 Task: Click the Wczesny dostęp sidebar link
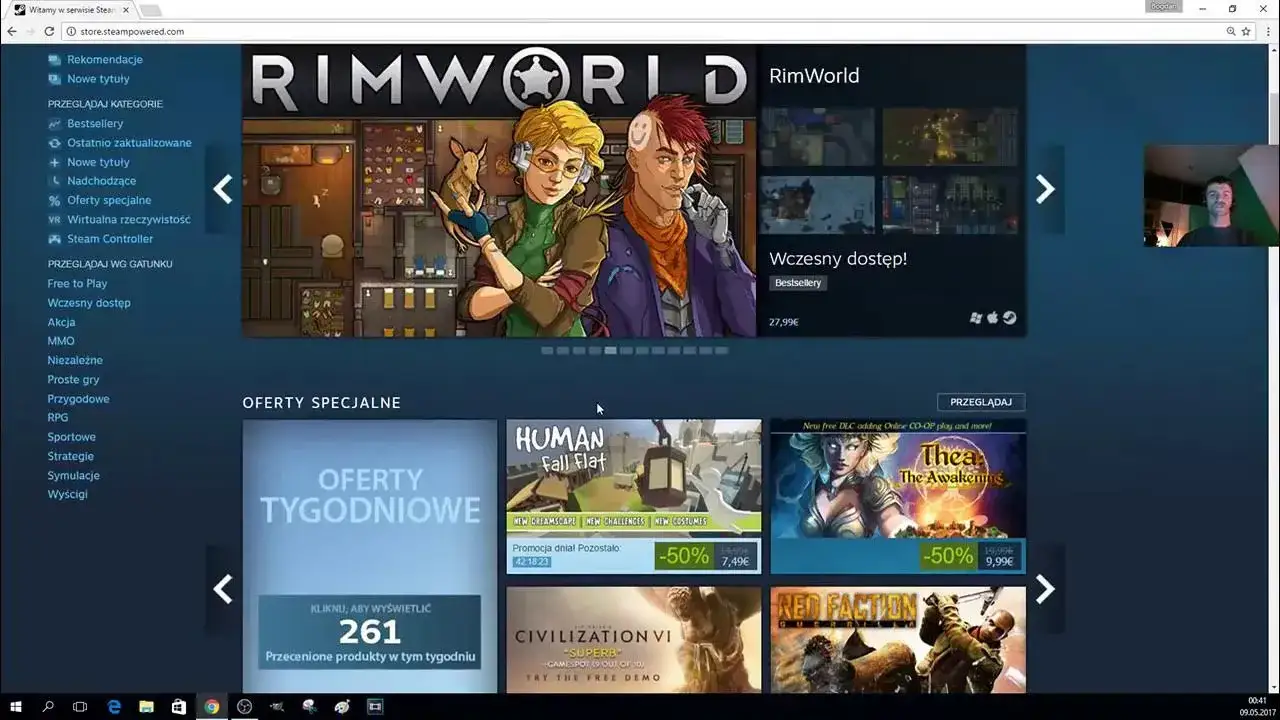coord(89,302)
